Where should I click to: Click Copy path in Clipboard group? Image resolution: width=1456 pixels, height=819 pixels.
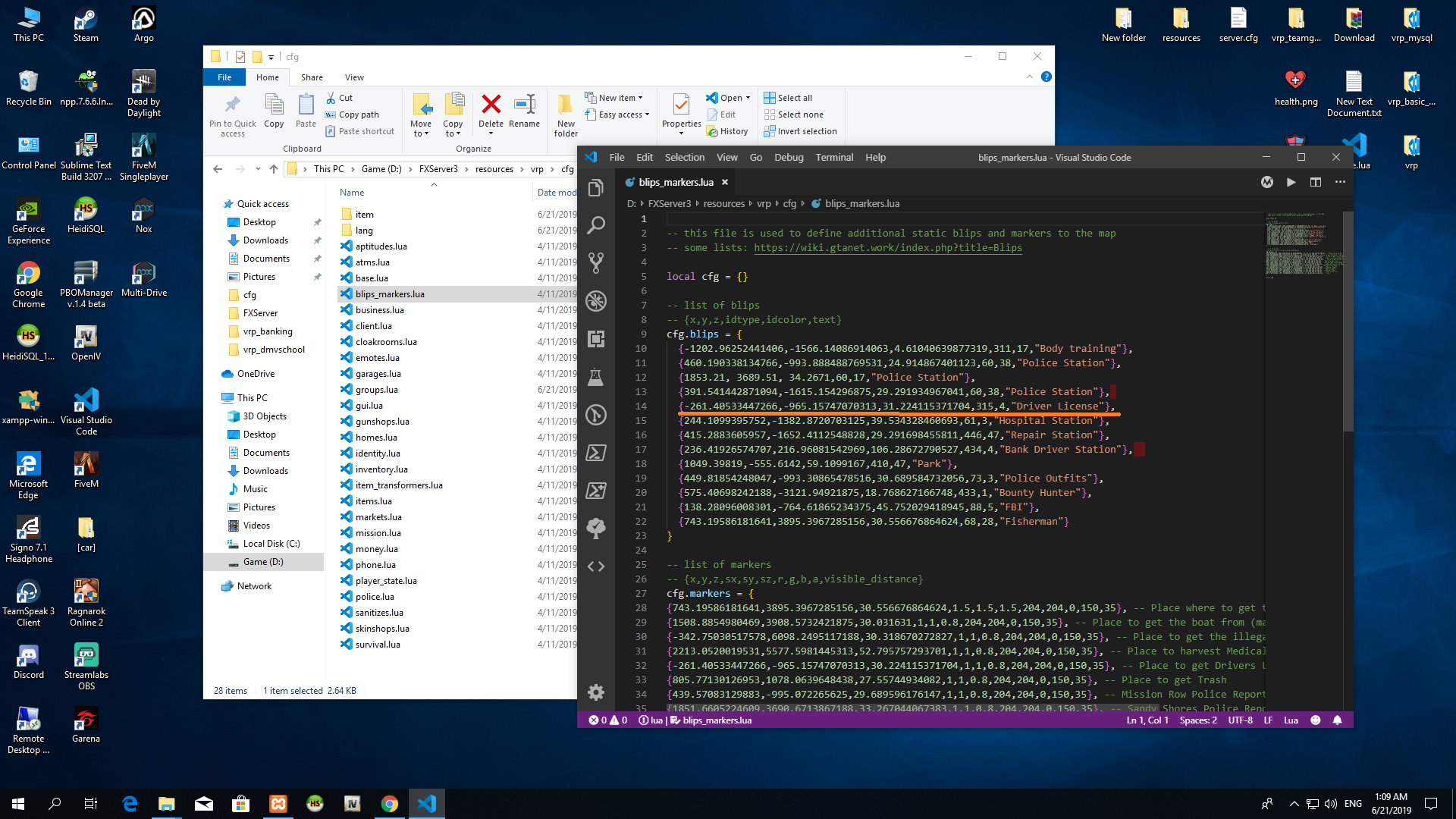tap(352, 115)
